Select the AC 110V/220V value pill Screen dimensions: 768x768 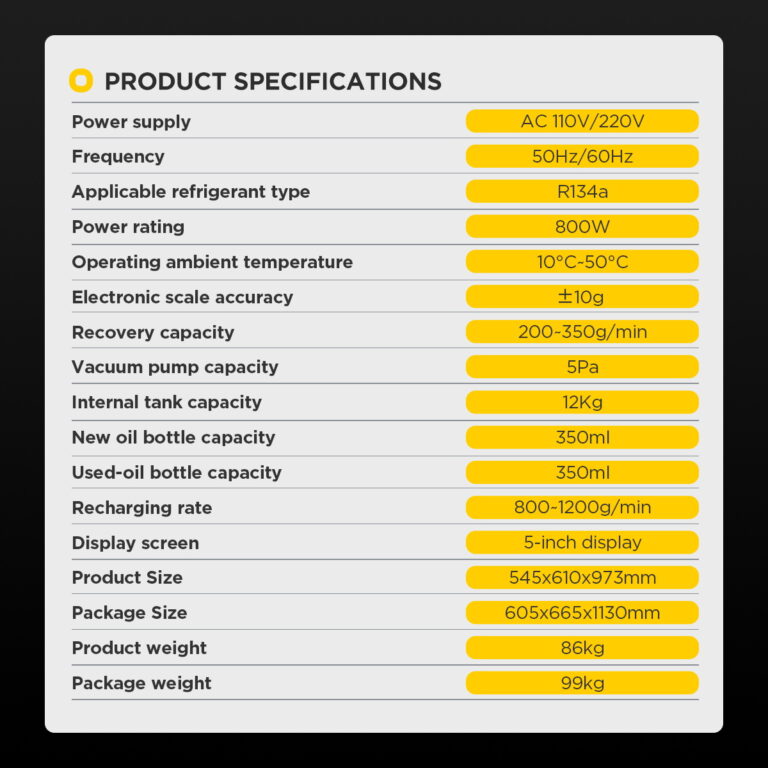pyautogui.click(x=582, y=122)
